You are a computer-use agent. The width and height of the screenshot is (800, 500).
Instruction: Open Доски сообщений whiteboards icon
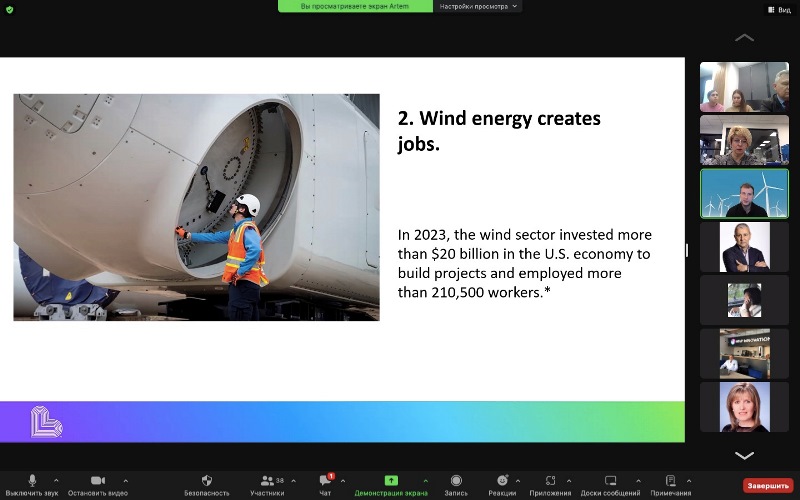(610, 481)
